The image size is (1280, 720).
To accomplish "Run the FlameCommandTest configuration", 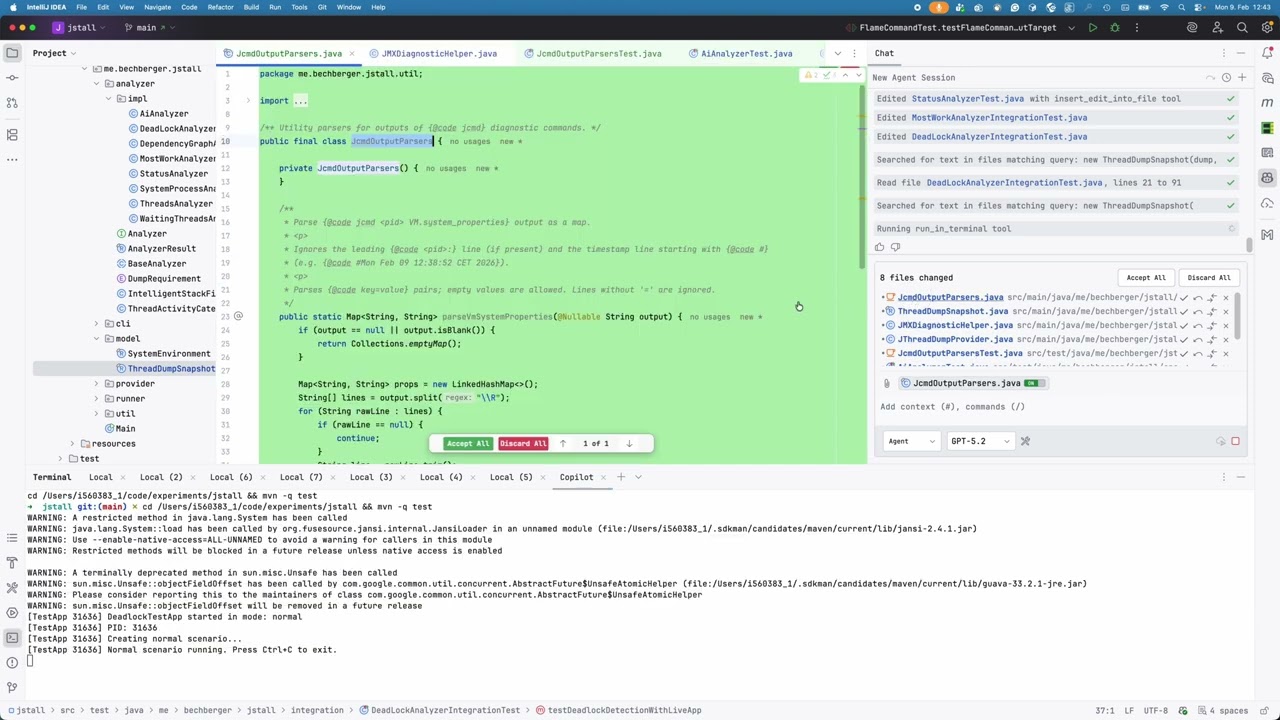I will coord(1093,28).
